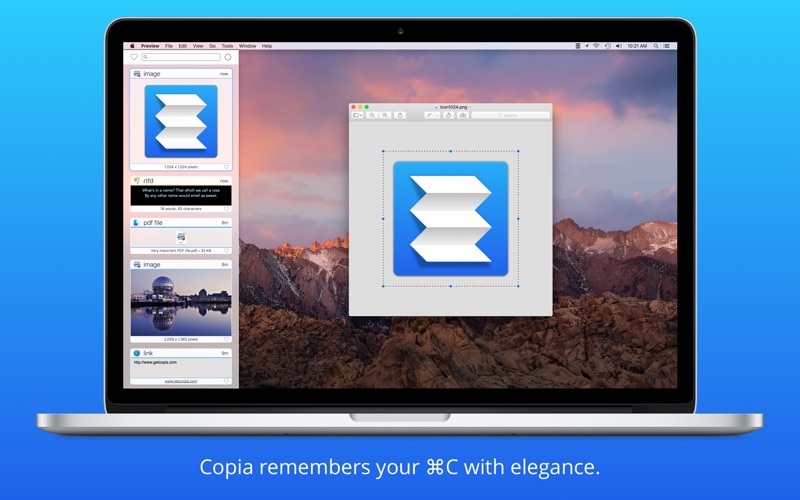Click the pdf file type icon
The width and height of the screenshot is (800, 500).
pyautogui.click(x=136, y=222)
